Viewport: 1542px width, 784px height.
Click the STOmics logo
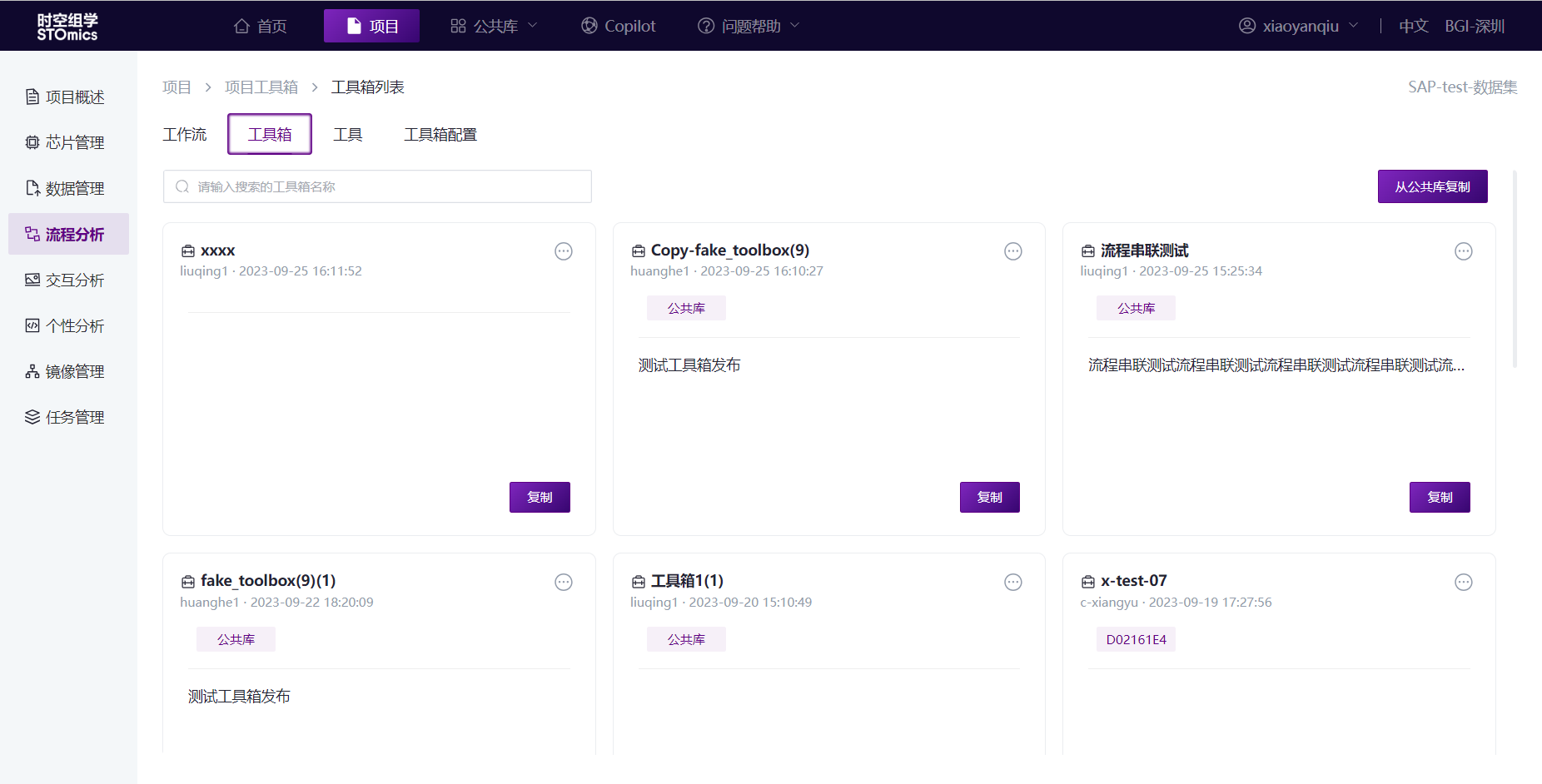67,27
